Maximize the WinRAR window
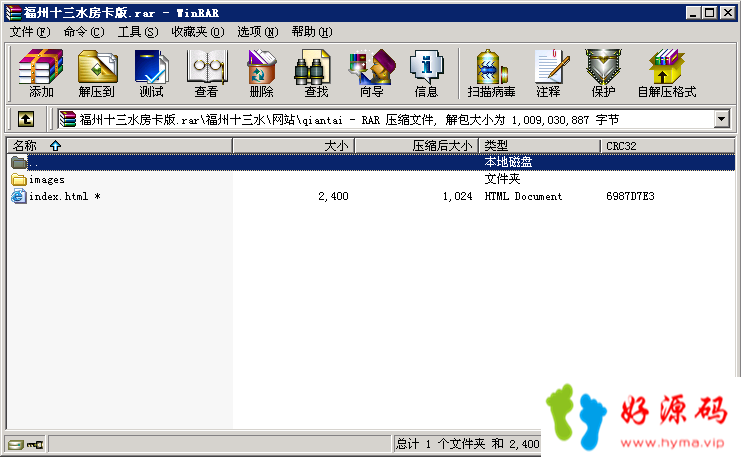Screen dimensions: 741x457 pos(709,13)
